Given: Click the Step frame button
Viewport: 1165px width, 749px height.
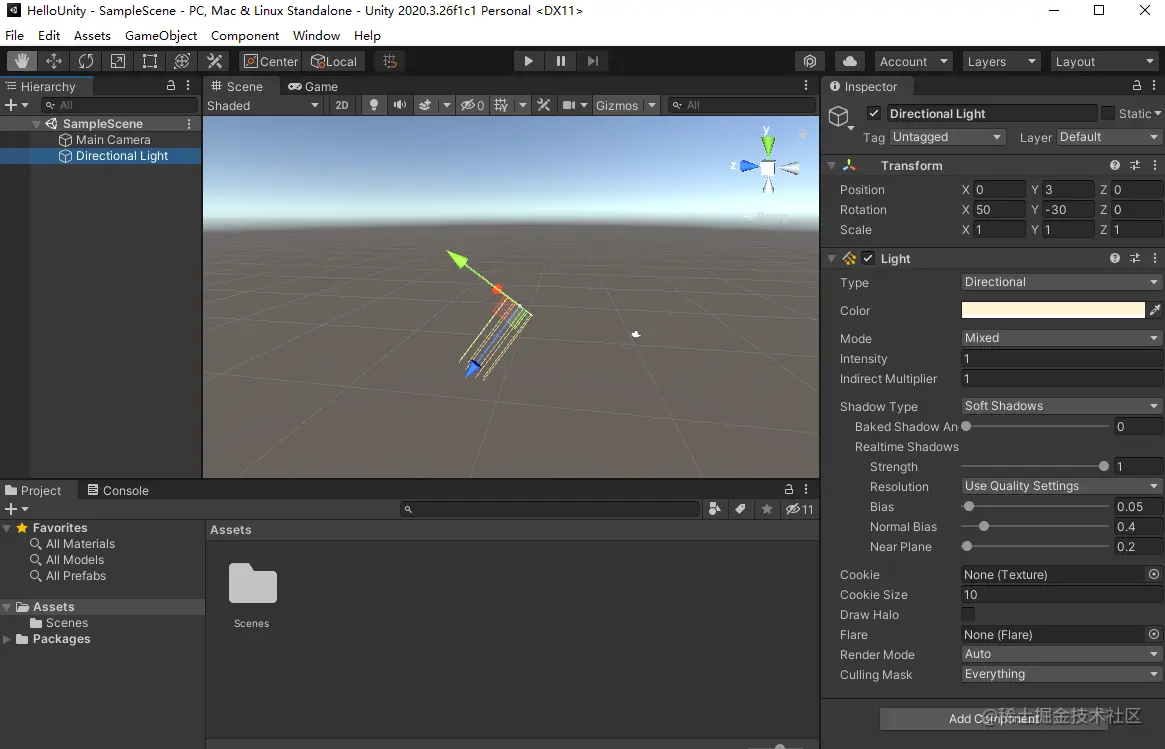Looking at the screenshot, I should coord(592,61).
